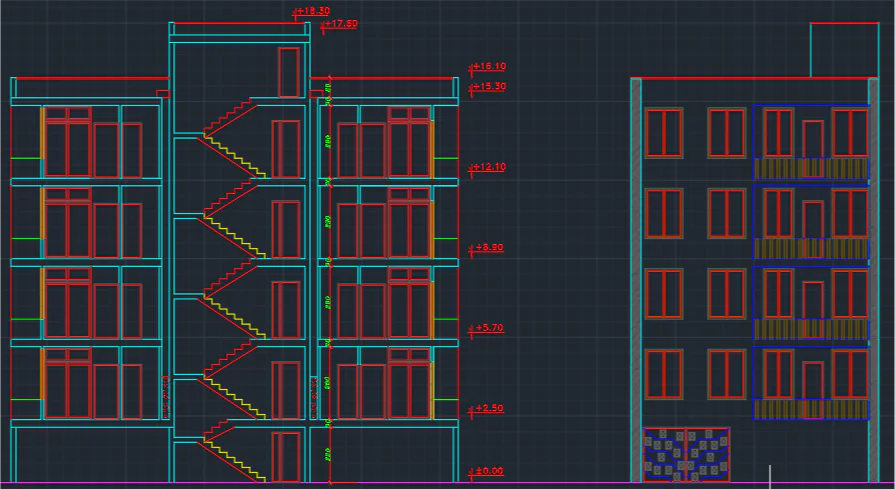The image size is (895, 489).
Task: Select the patterned entrance gate on elevation
Action: [686, 455]
